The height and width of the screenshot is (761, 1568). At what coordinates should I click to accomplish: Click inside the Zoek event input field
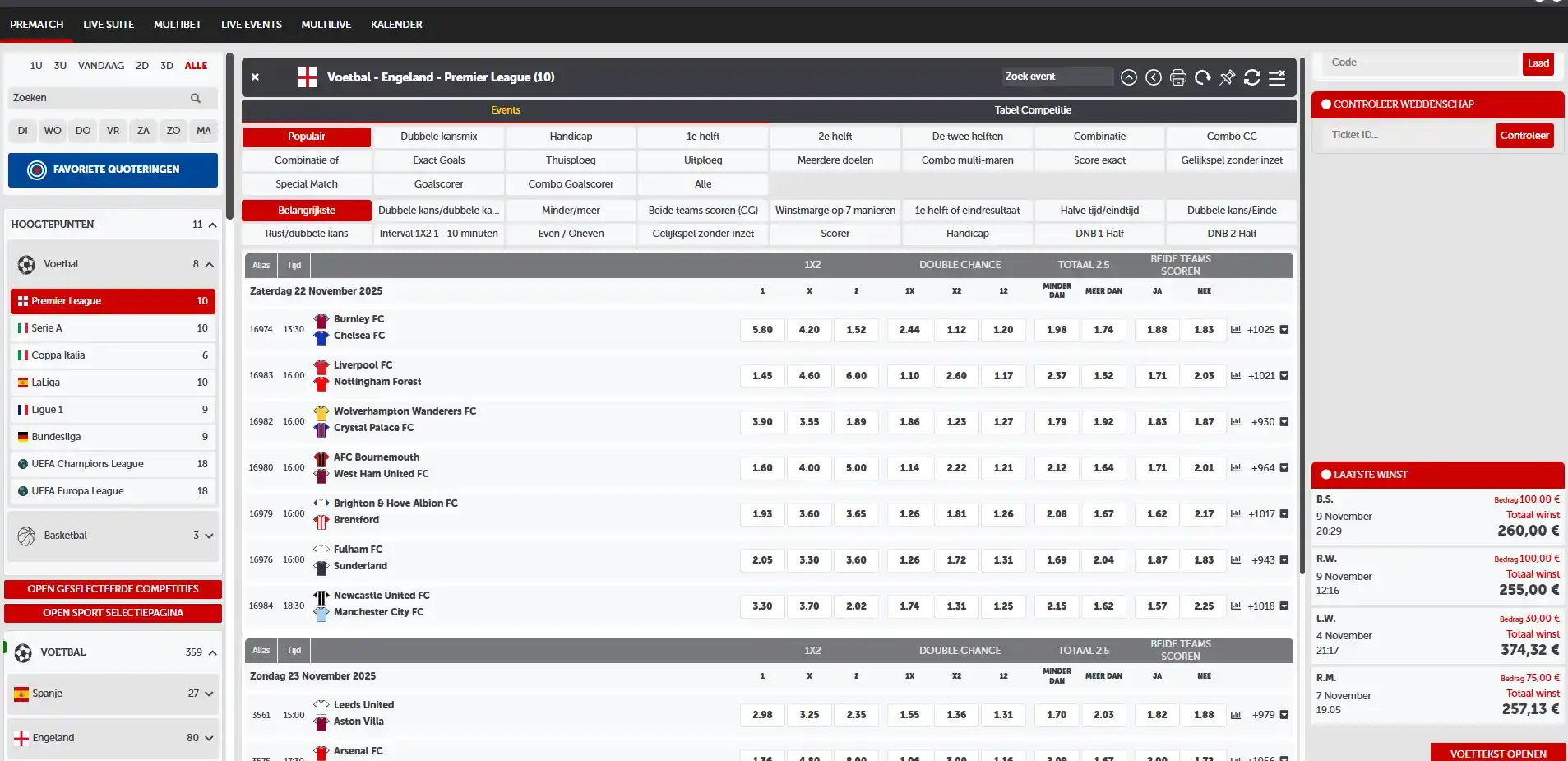coord(1057,77)
